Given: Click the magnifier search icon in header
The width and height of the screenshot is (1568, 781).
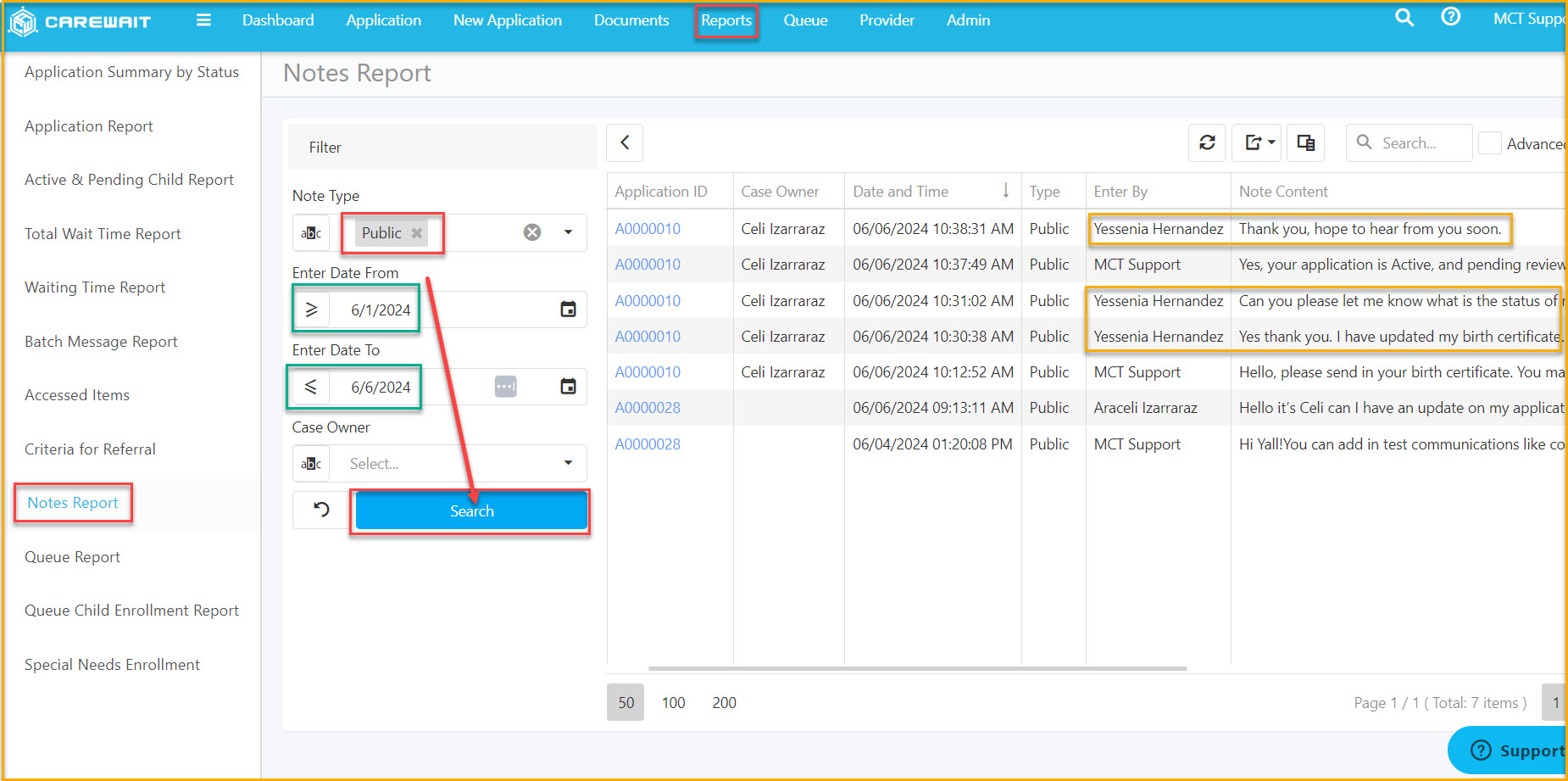Looking at the screenshot, I should [x=1404, y=18].
